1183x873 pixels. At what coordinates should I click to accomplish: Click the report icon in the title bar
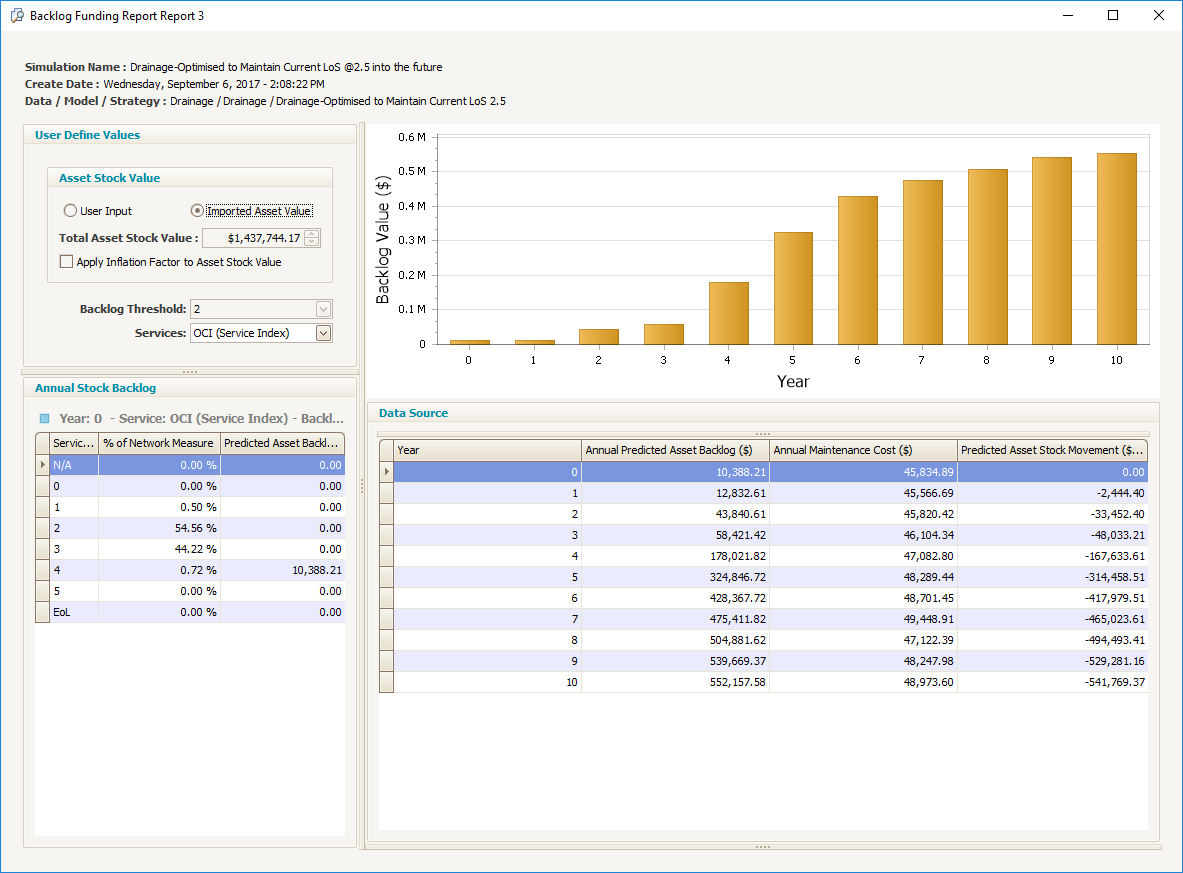coord(18,15)
